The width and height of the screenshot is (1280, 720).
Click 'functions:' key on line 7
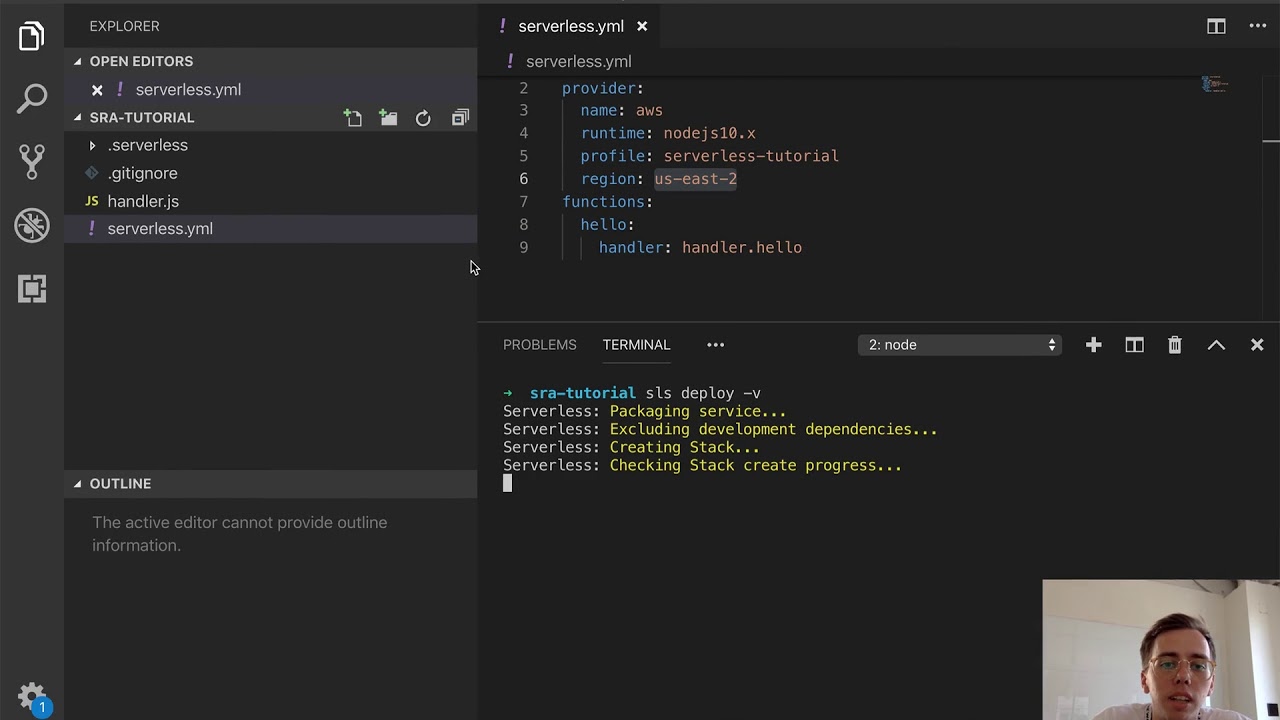pyautogui.click(x=607, y=202)
